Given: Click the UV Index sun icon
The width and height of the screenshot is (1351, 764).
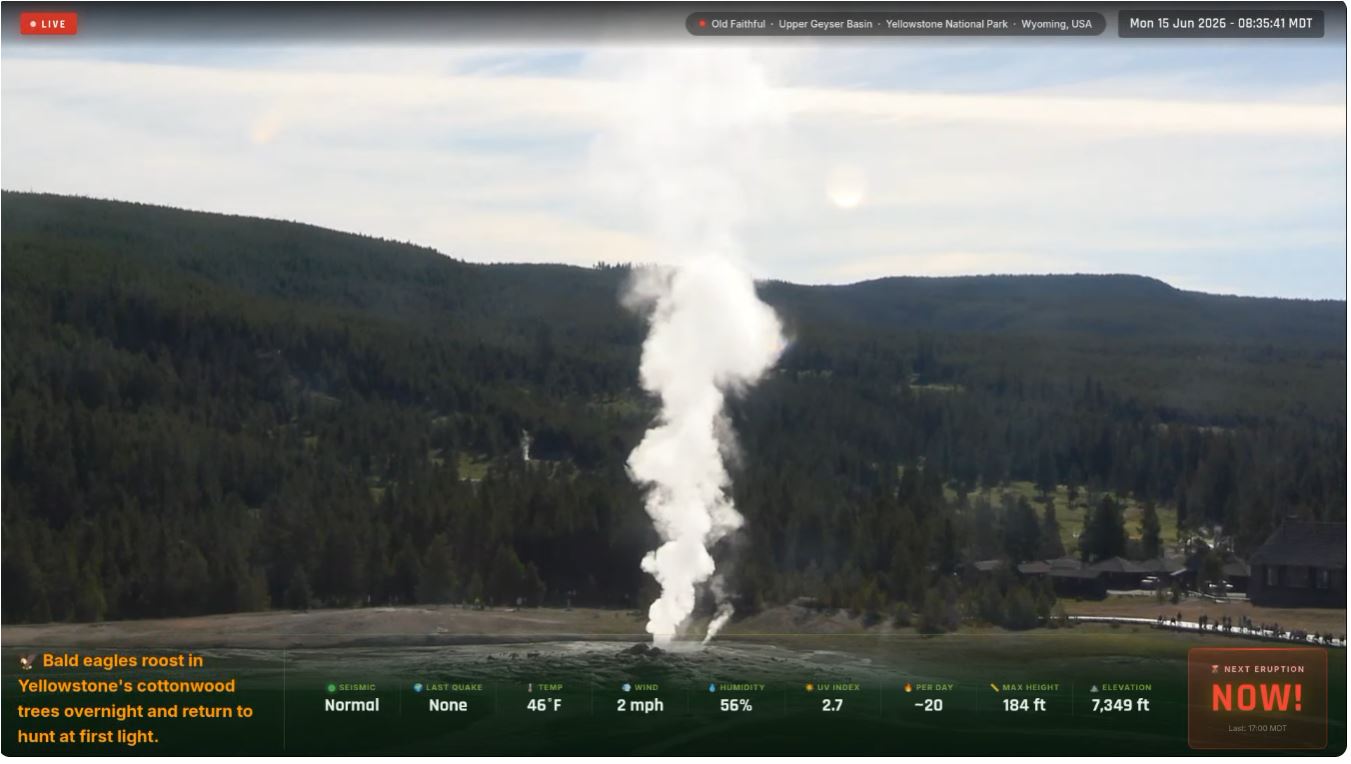Looking at the screenshot, I should [810, 688].
